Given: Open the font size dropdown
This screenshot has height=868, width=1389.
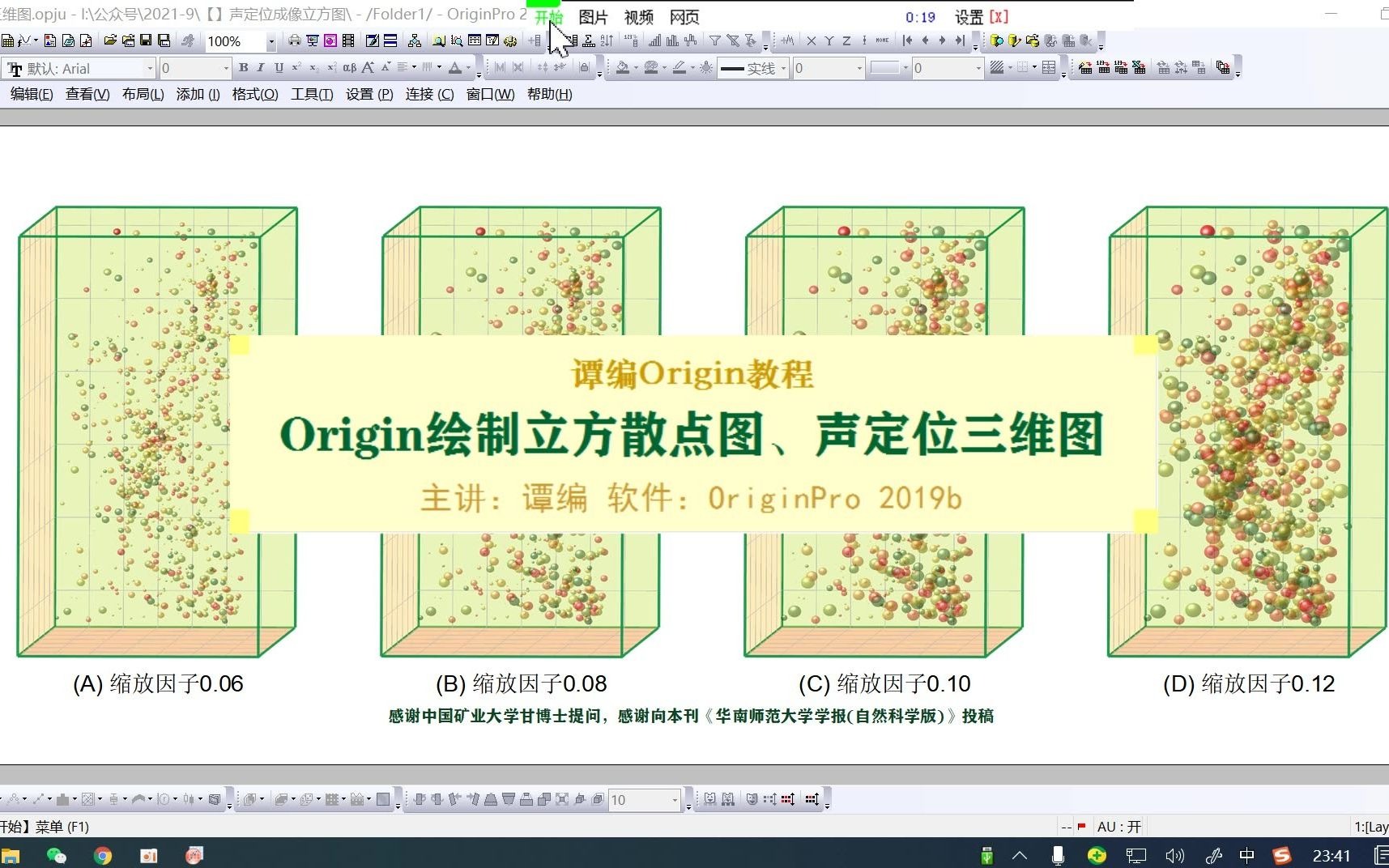Looking at the screenshot, I should 226,69.
